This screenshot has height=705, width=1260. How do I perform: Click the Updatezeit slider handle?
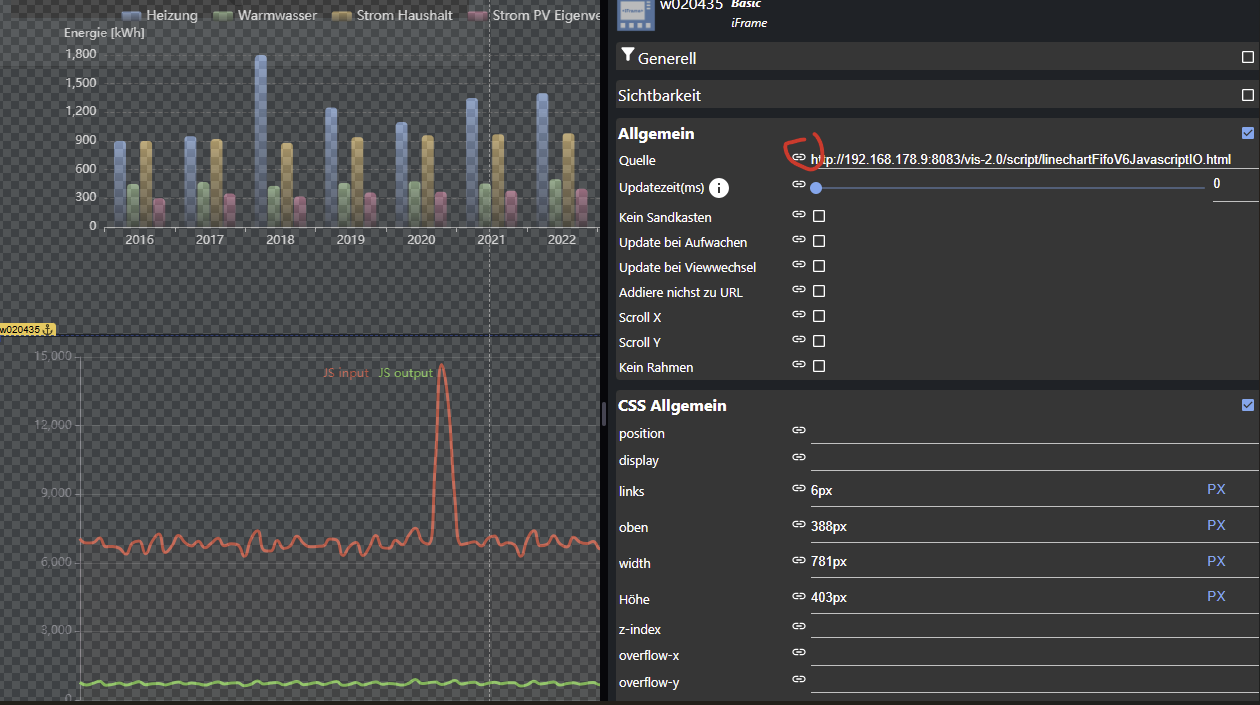[816, 187]
